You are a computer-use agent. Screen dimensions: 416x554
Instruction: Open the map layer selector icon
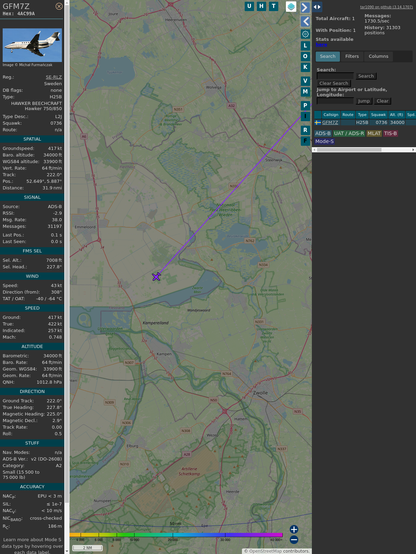point(291,7)
